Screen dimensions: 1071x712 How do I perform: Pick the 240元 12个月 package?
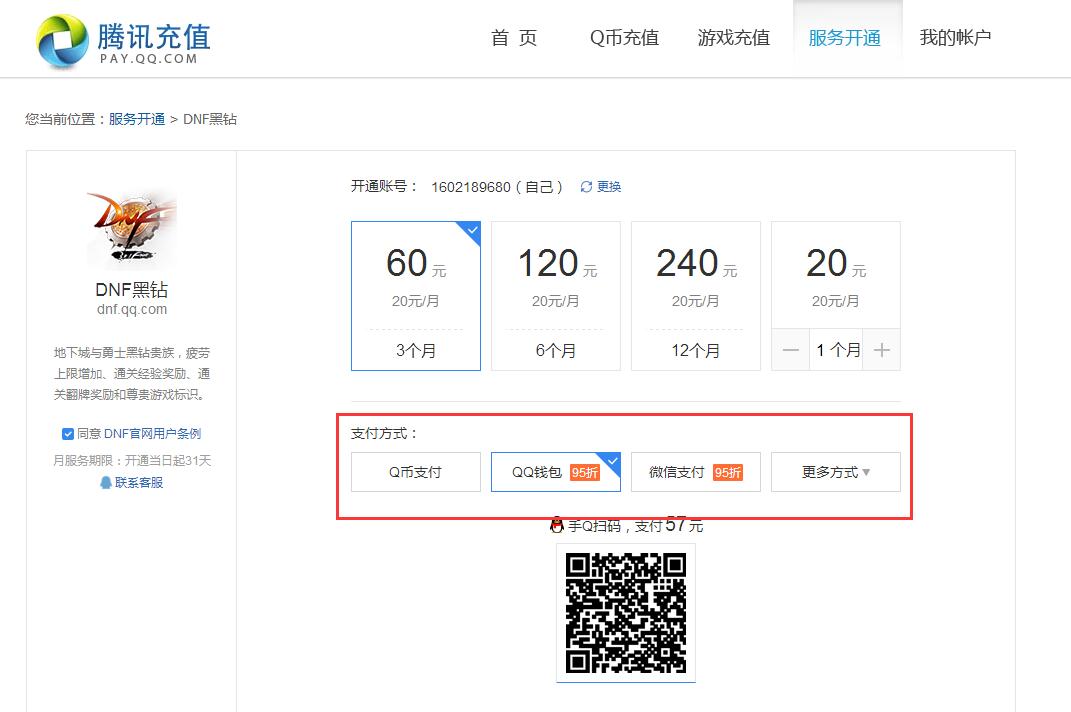pyautogui.click(x=696, y=296)
